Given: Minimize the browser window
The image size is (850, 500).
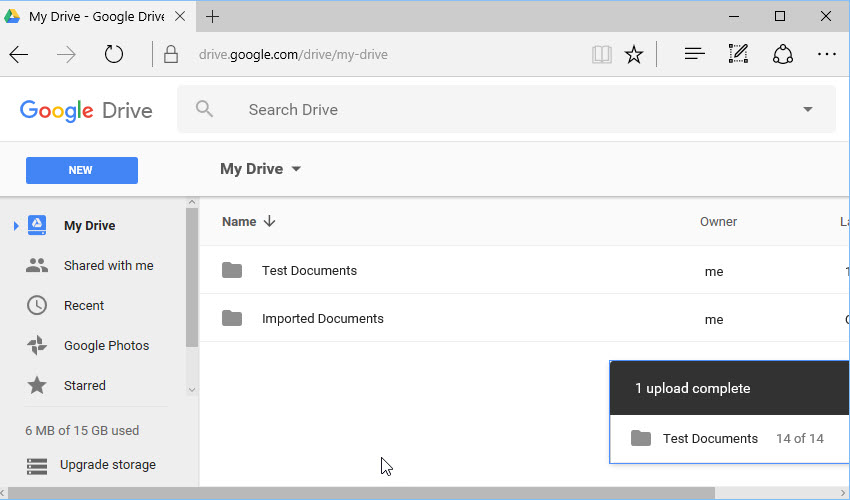Looking at the screenshot, I should [x=734, y=16].
